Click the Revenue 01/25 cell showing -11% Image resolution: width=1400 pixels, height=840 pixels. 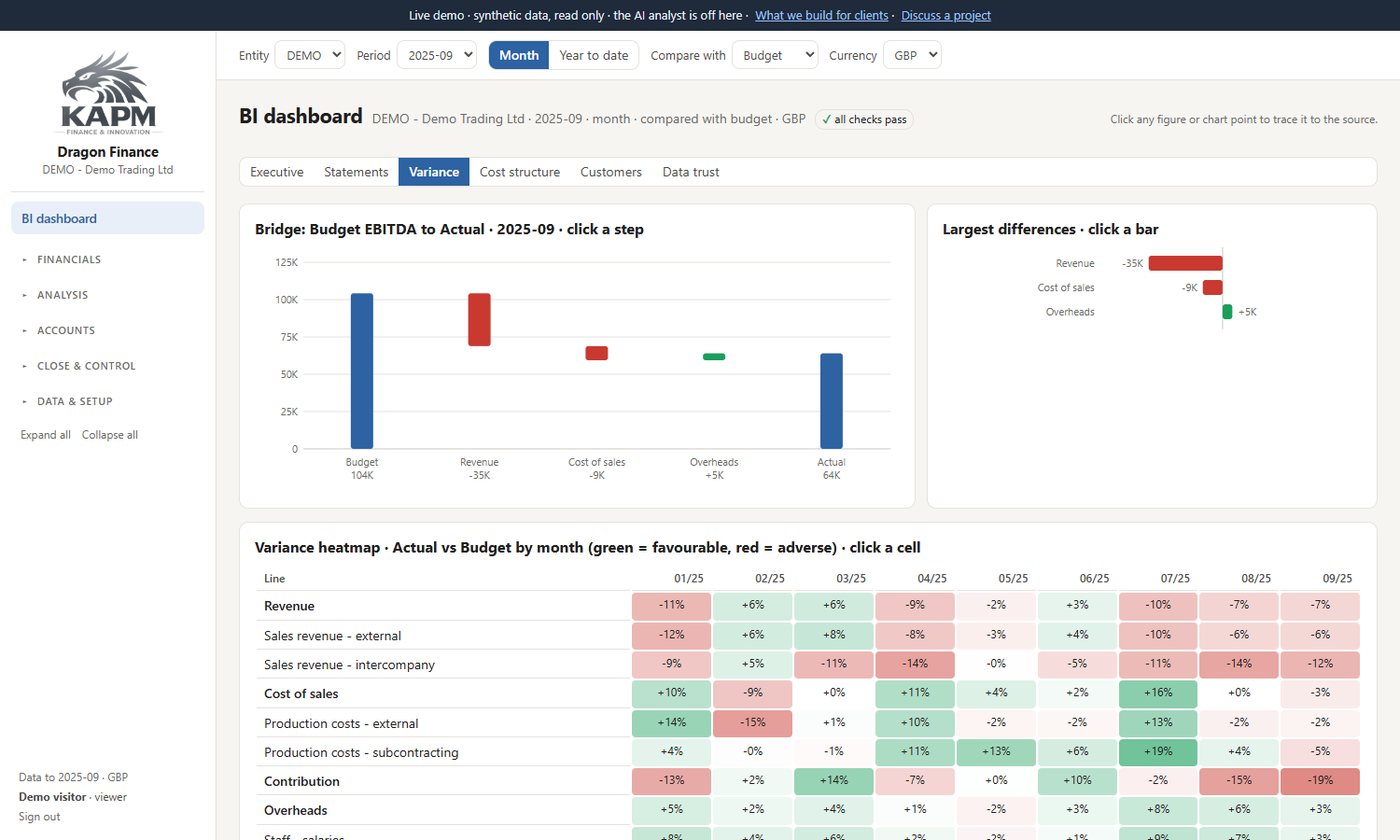(x=672, y=606)
